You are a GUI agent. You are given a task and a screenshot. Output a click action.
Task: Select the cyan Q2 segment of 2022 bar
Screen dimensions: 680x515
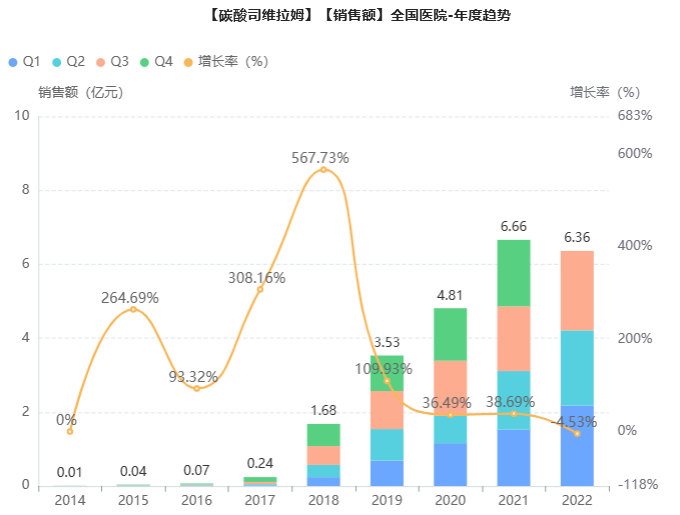click(x=577, y=368)
